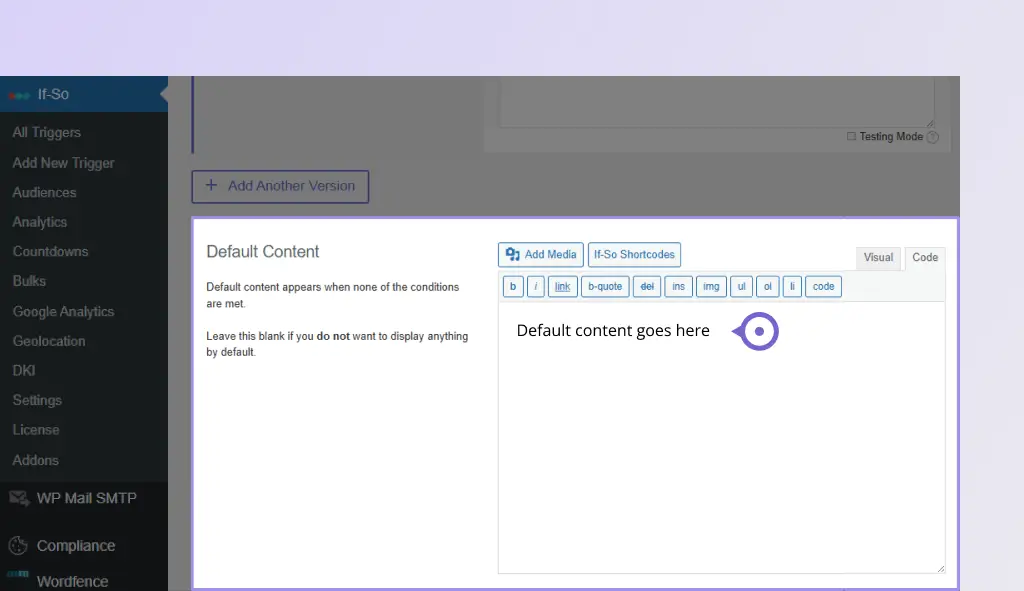This screenshot has width=1024, height=591.
Task: Open DKI menu item
Action: (x=24, y=370)
